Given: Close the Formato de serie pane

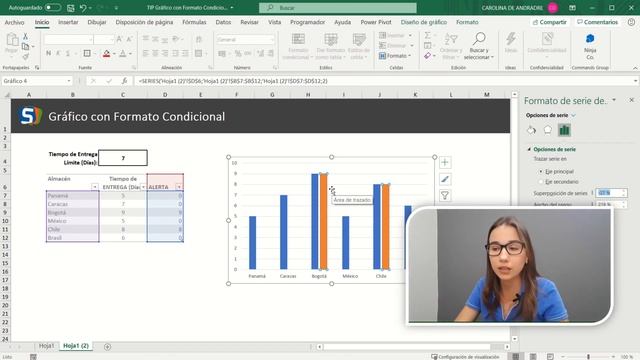Looking at the screenshot, I should point(631,100).
